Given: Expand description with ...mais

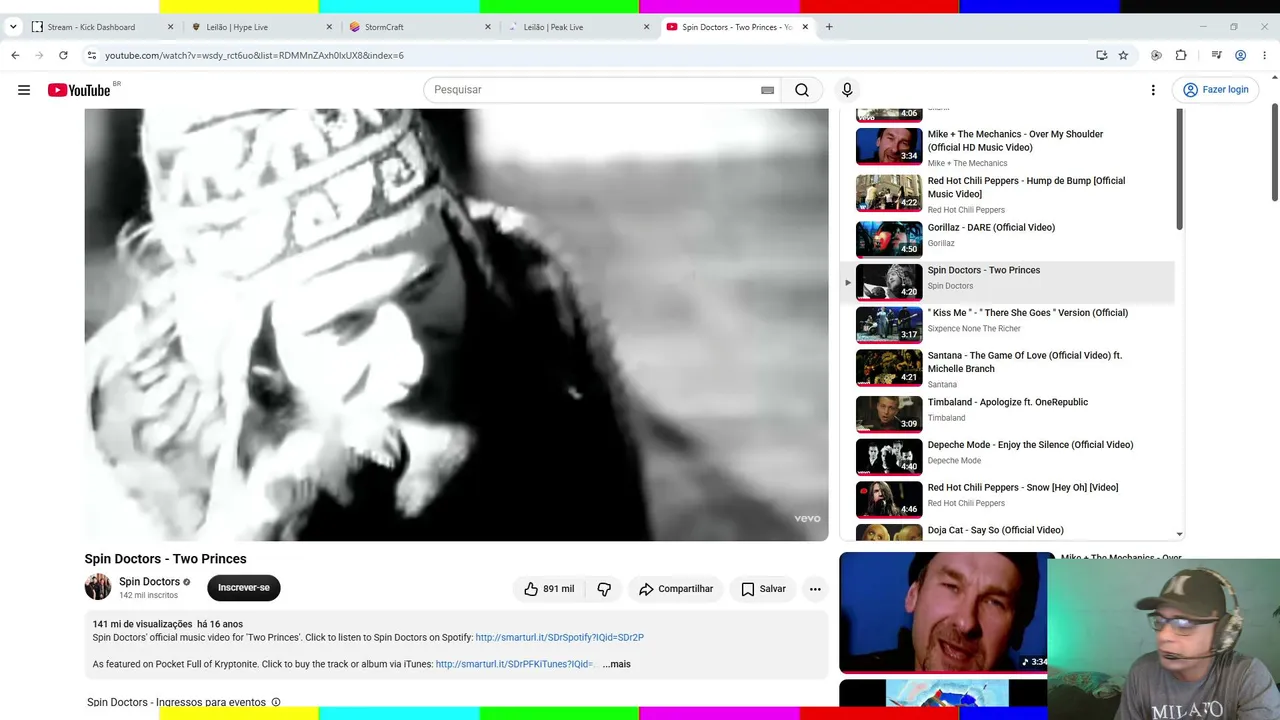Looking at the screenshot, I should 616,664.
